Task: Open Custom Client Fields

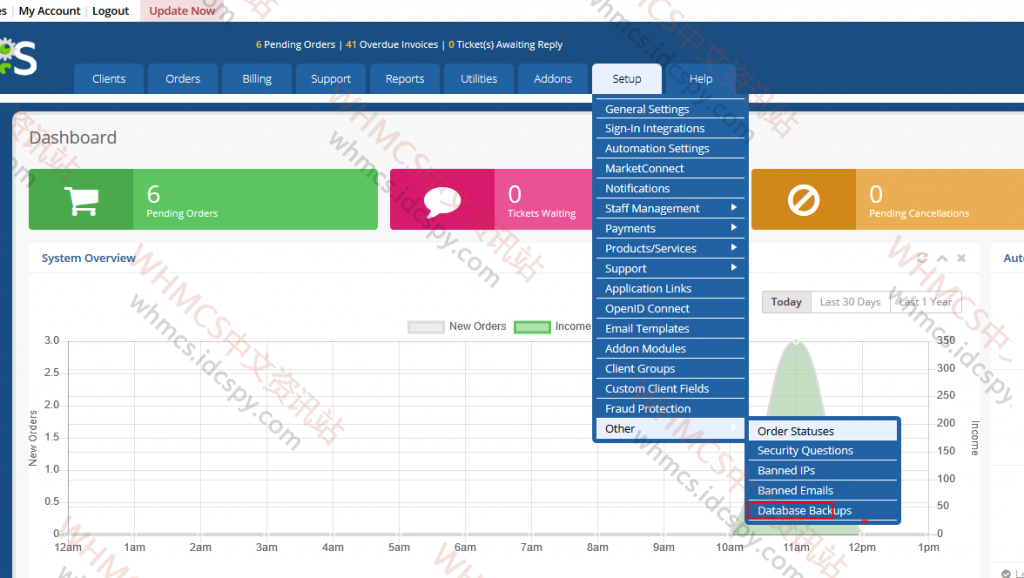Action: coord(670,389)
